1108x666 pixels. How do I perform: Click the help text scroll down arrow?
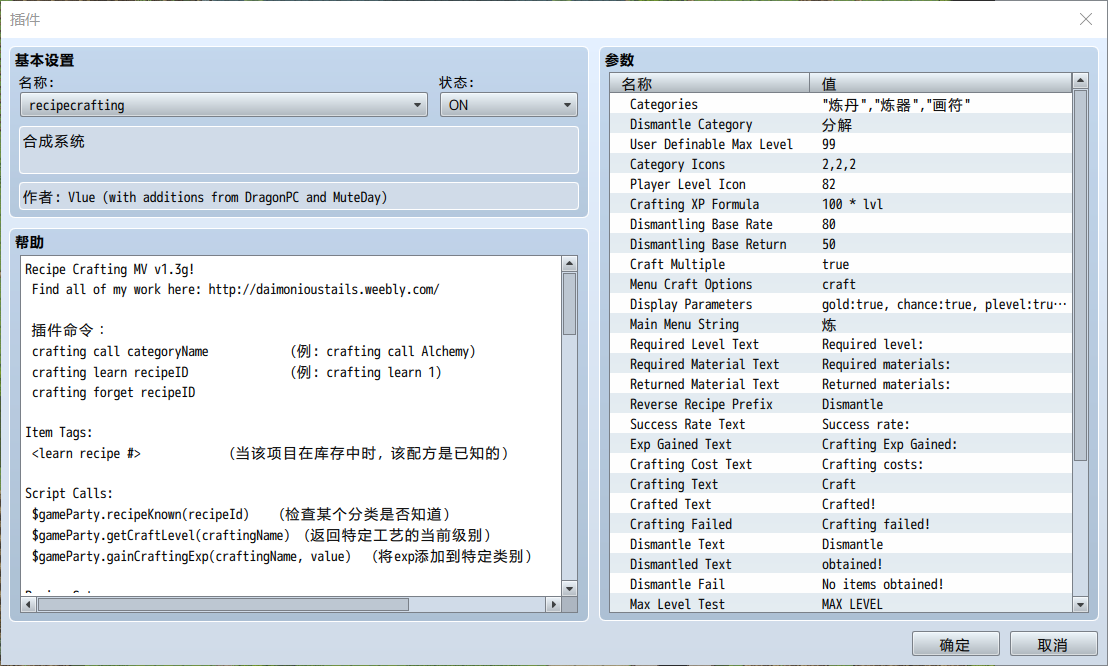(570, 588)
